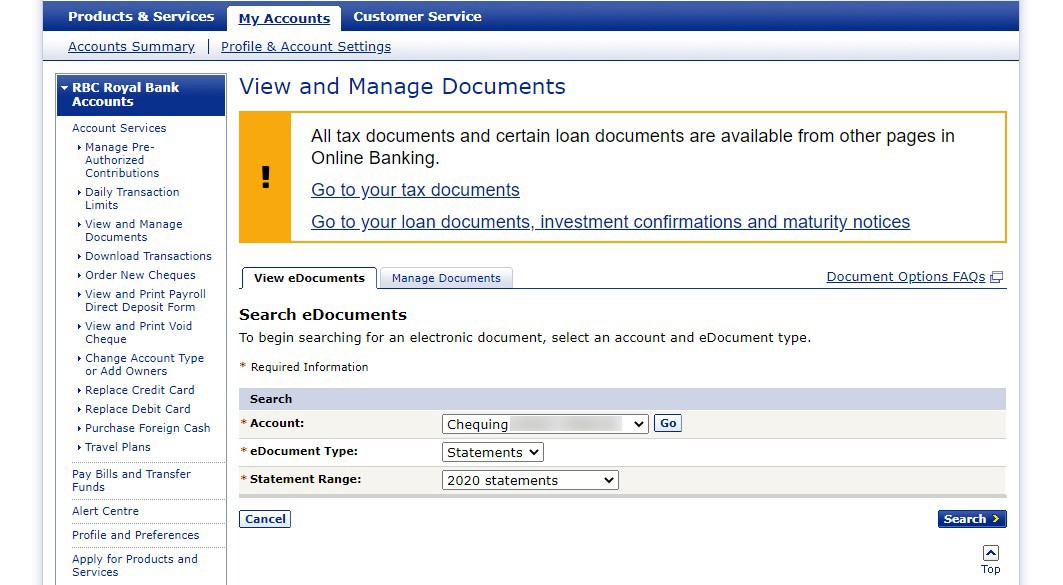Viewport: 1063px width, 585px height.
Task: Open the eDocument Type Statements dropdown
Action: pos(493,452)
